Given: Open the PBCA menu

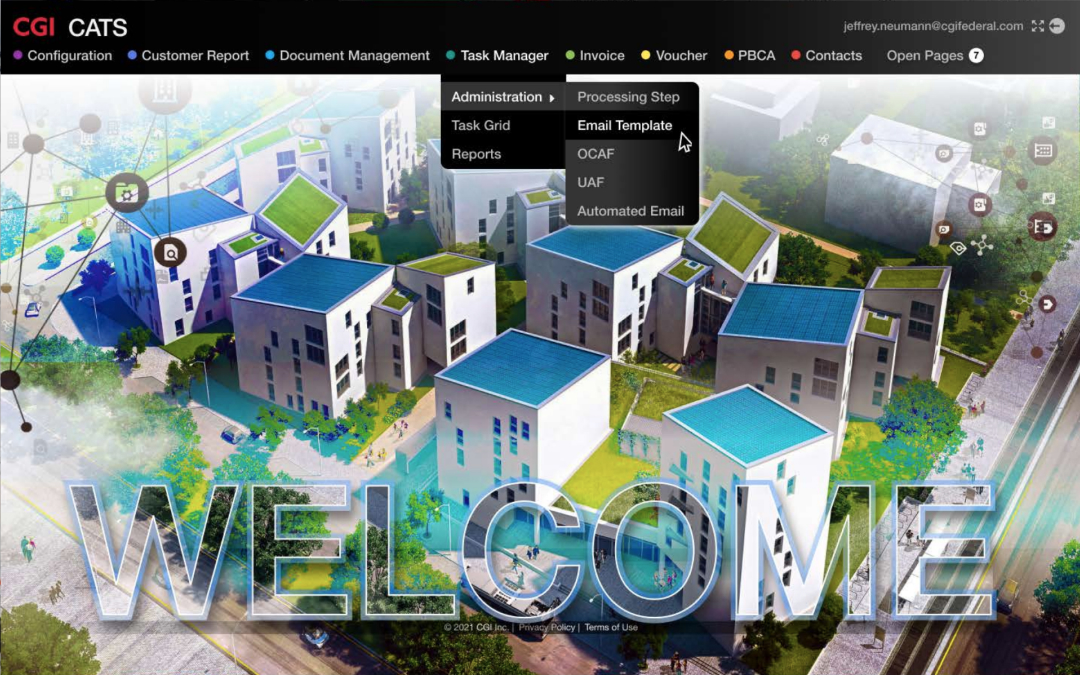Looking at the screenshot, I should tap(749, 56).
